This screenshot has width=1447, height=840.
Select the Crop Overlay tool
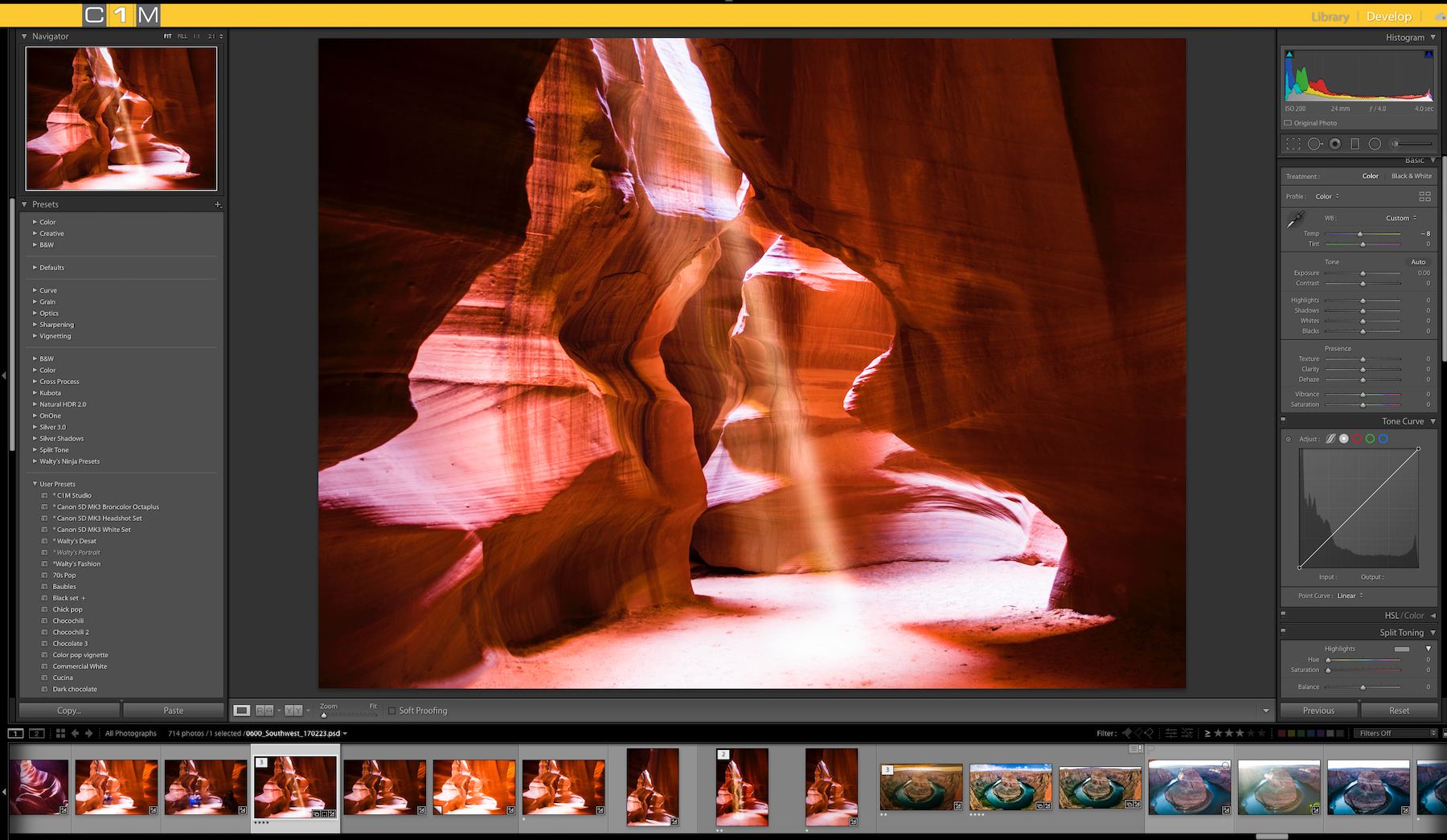(x=1293, y=144)
